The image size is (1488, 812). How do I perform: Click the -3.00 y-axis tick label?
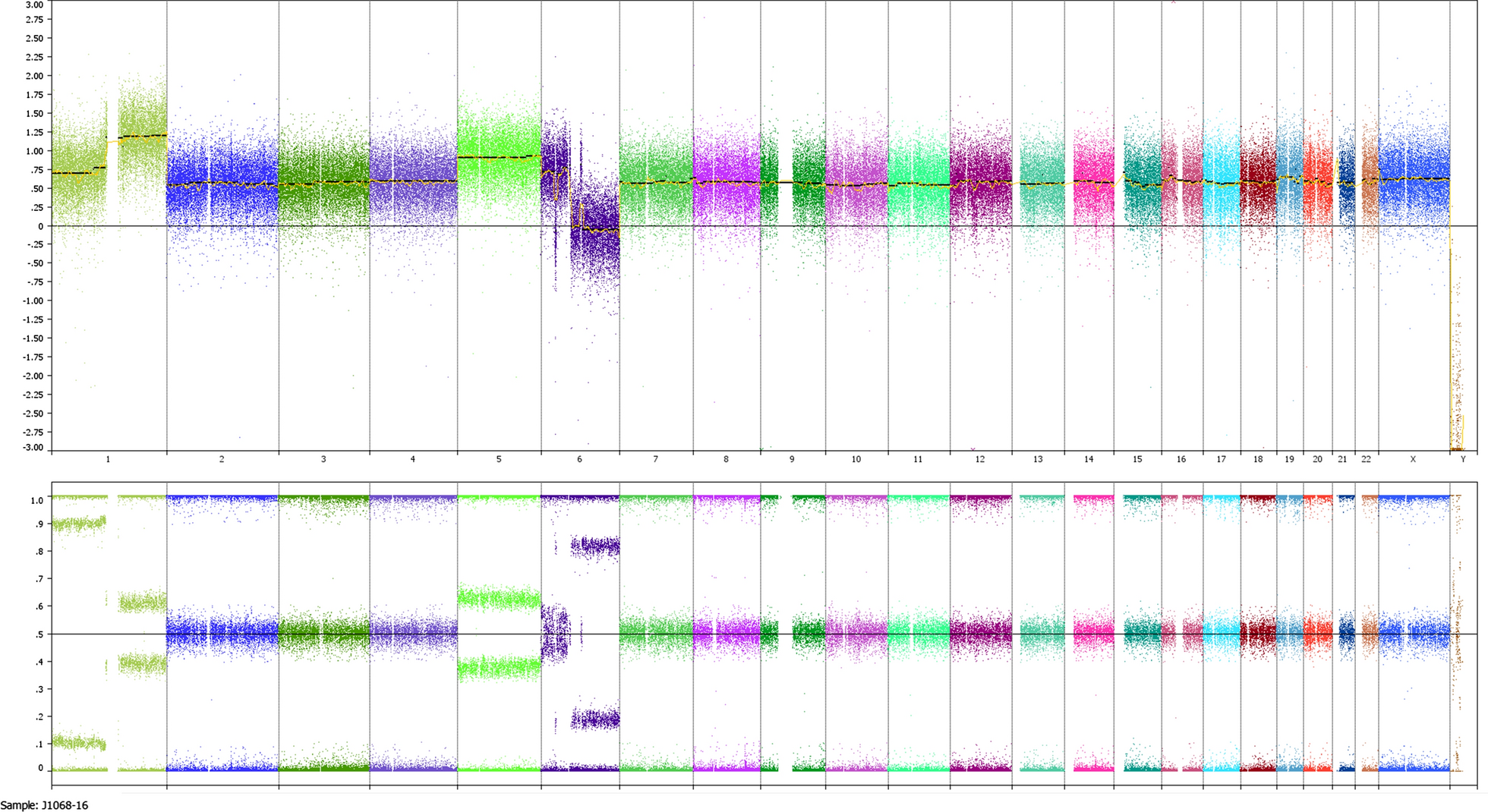tap(33, 448)
